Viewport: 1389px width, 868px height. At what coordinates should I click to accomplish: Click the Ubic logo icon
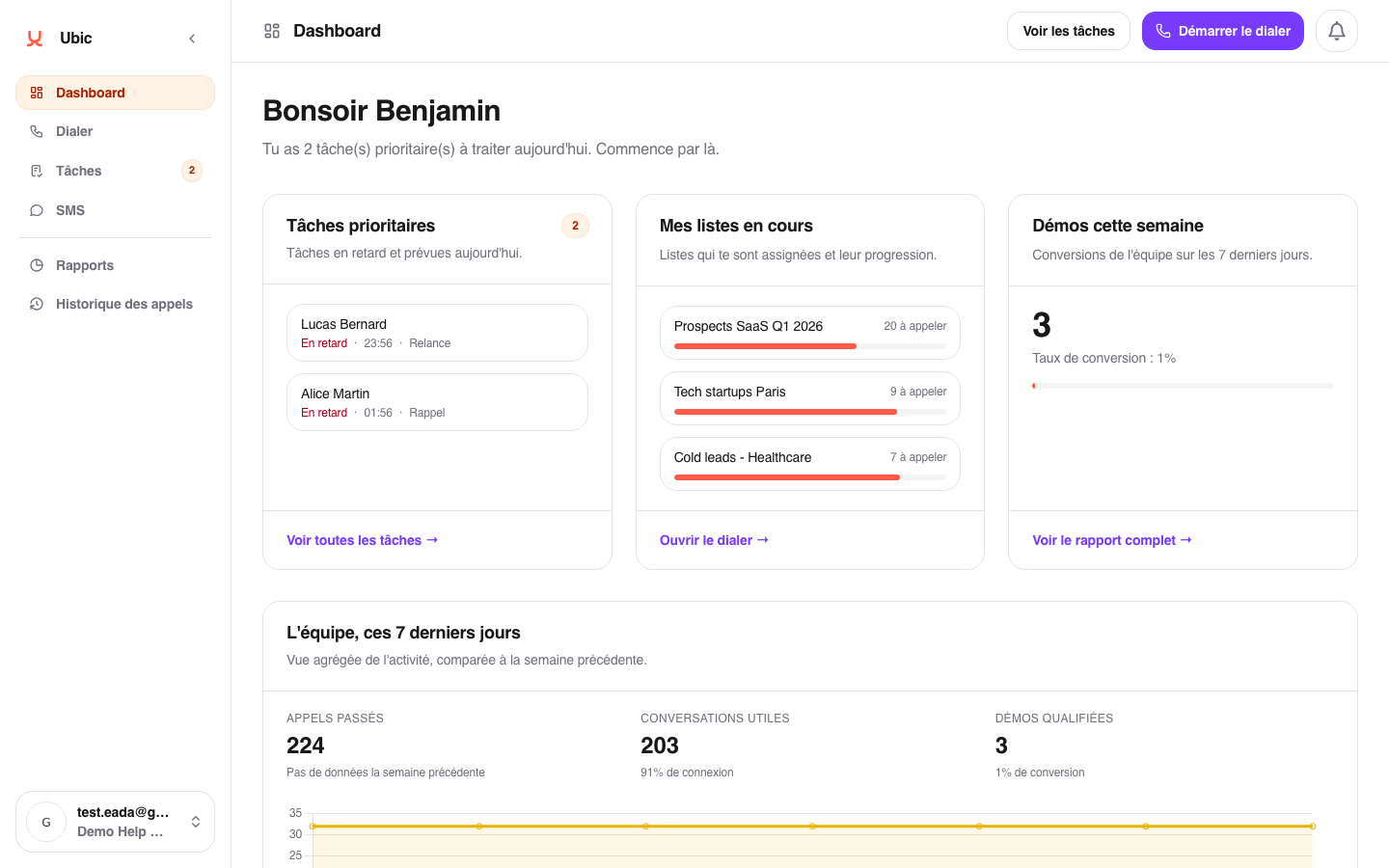click(x=35, y=39)
